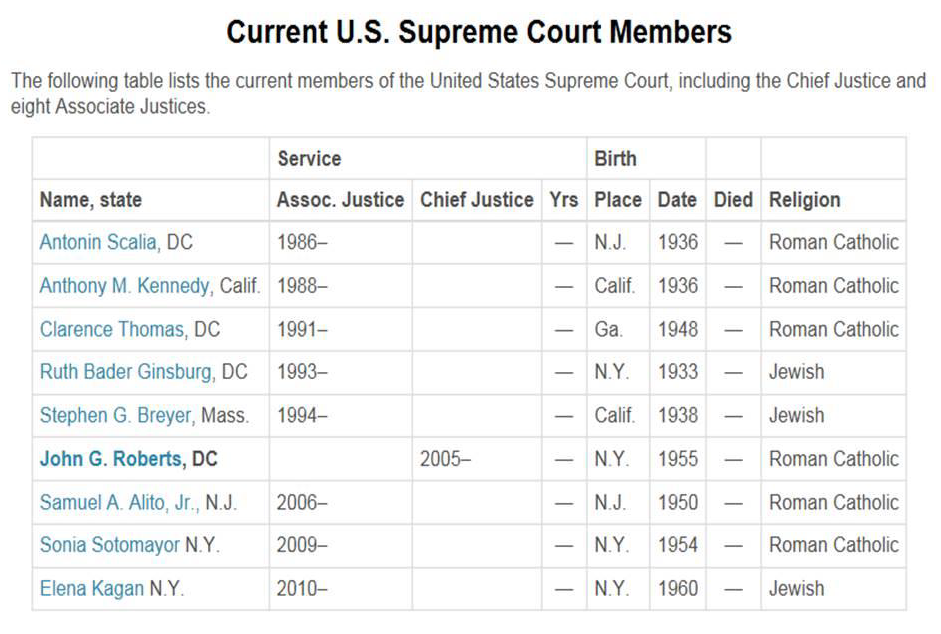Click the 'Chief Justice' column header

(477, 200)
